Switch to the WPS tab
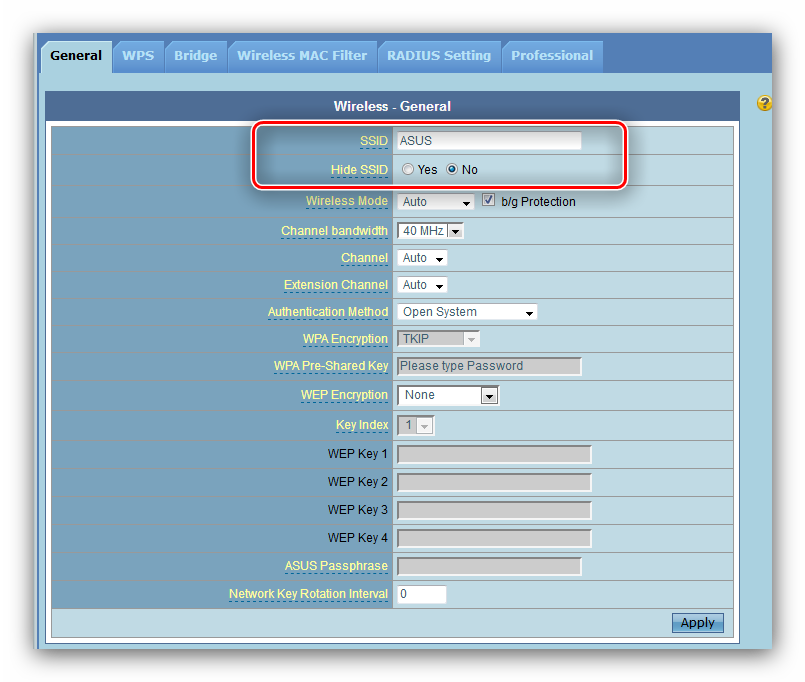 (x=138, y=56)
